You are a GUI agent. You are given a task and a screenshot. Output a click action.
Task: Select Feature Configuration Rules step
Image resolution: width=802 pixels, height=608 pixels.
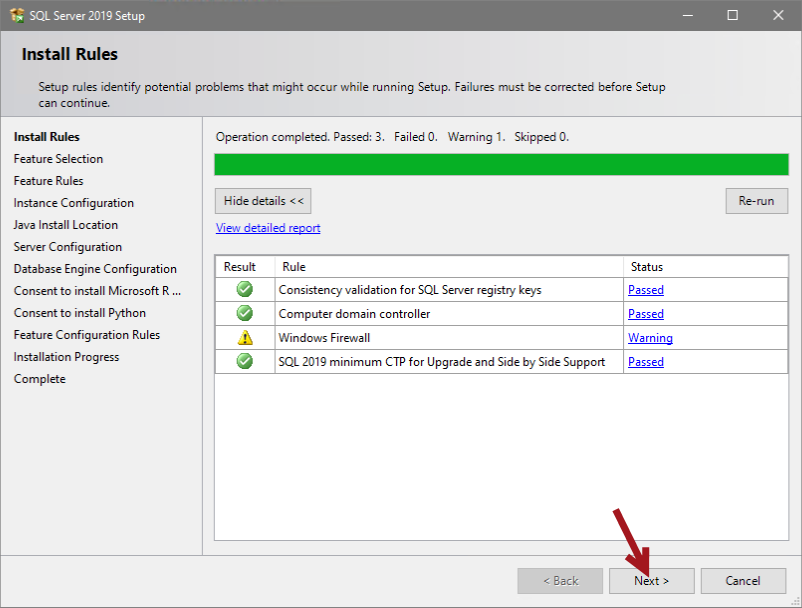87,335
